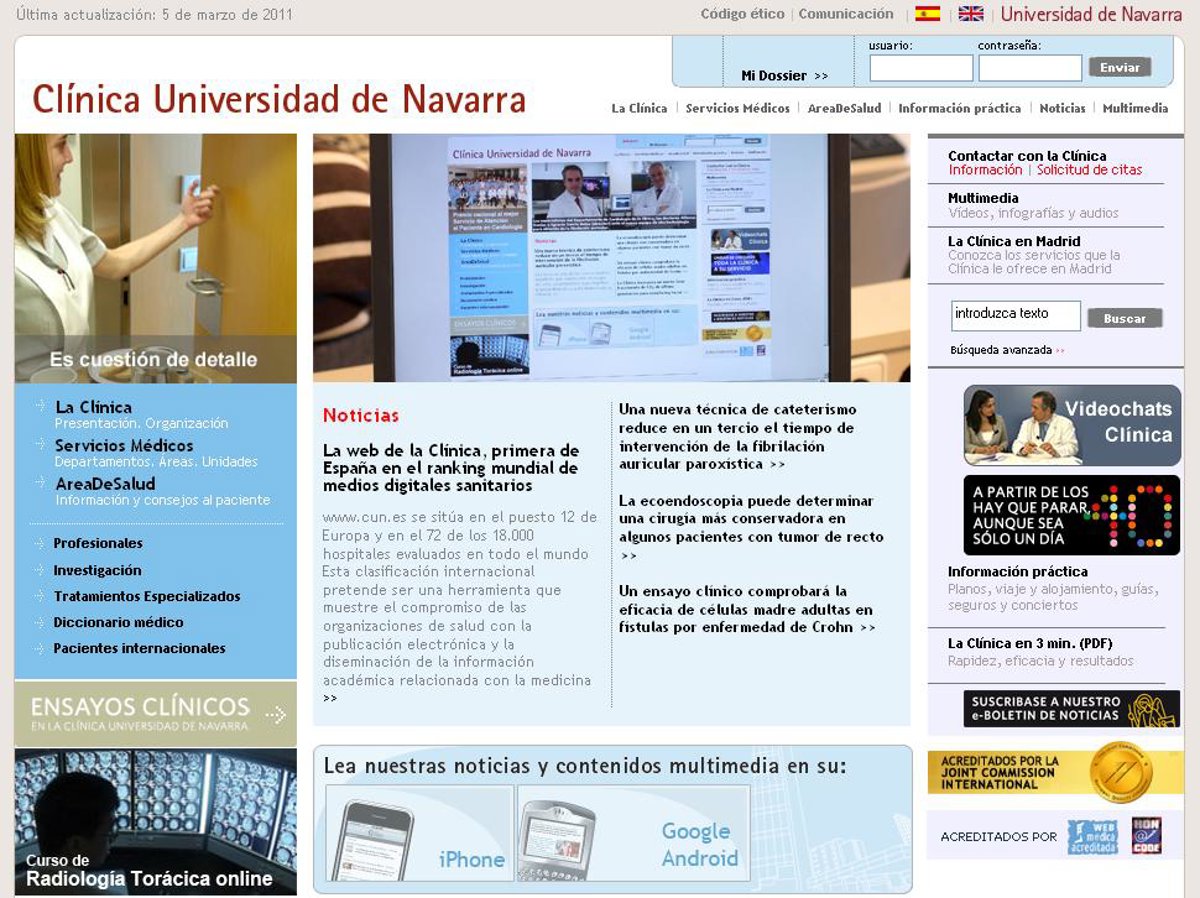The image size is (1200, 898).
Task: Open the Ensayos Clínicos arrow banner
Action: (x=155, y=714)
